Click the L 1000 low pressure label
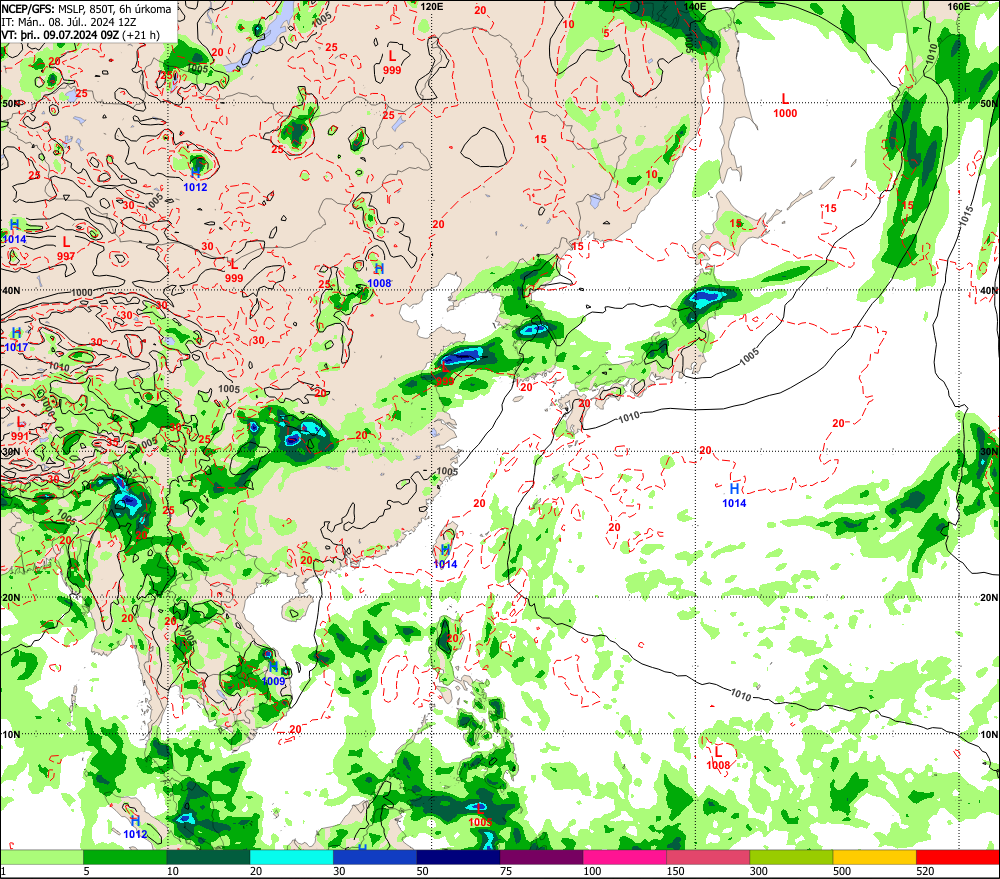 pos(785,106)
